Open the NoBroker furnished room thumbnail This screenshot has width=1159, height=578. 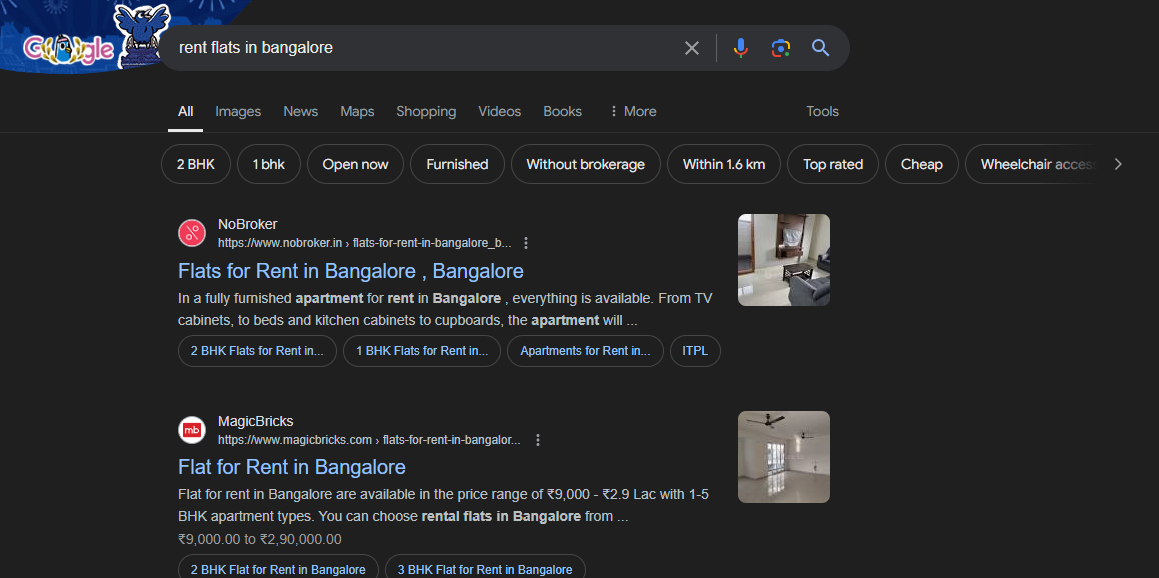tap(784, 260)
